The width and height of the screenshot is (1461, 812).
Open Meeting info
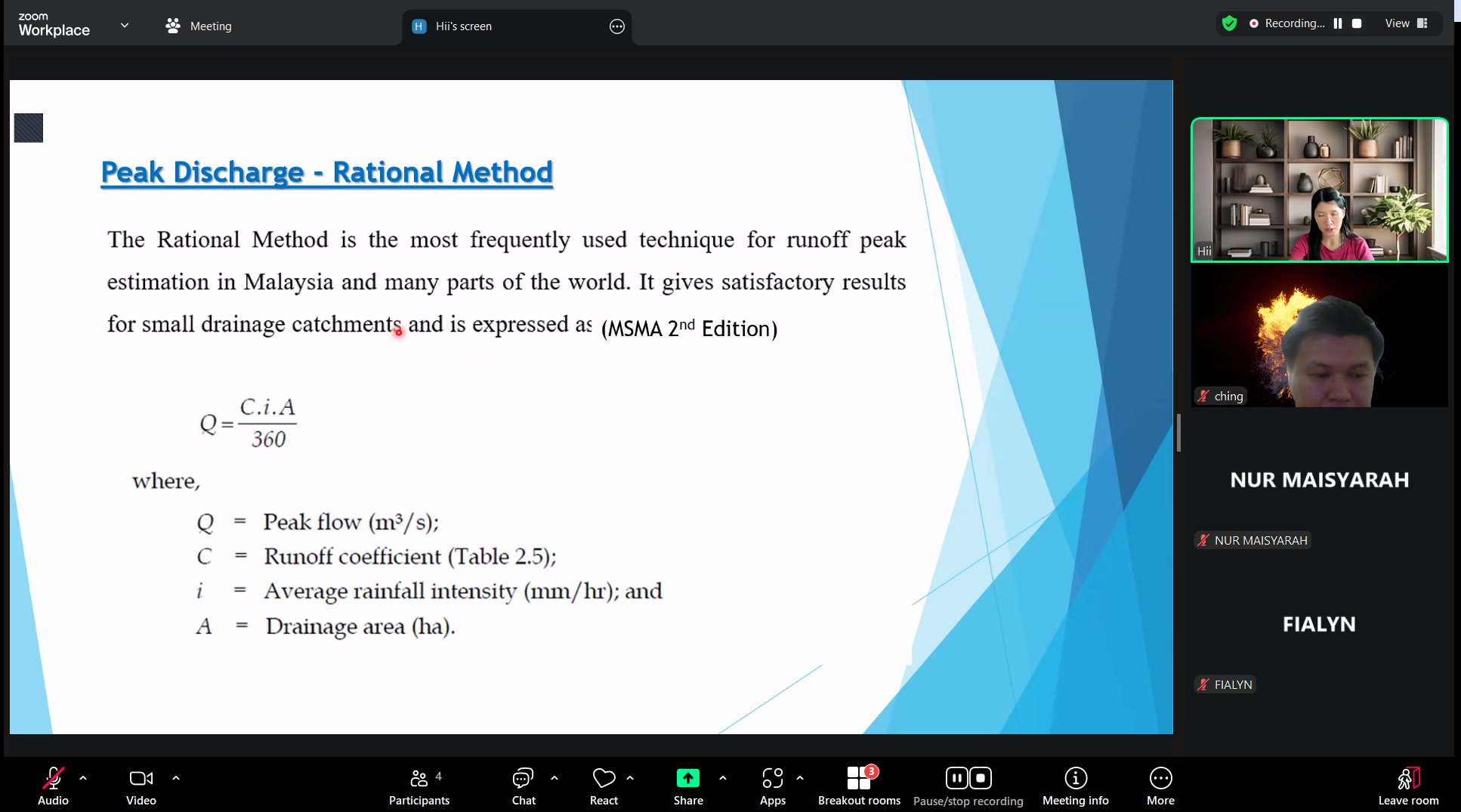pyautogui.click(x=1075, y=786)
